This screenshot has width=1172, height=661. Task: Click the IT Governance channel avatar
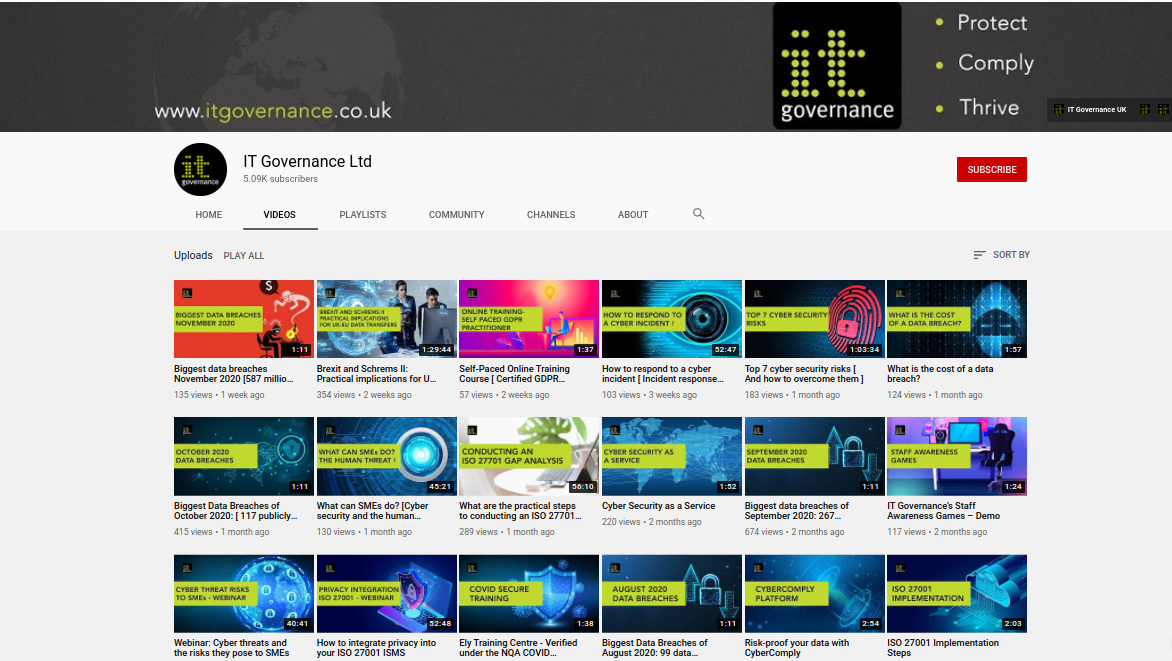[x=200, y=170]
